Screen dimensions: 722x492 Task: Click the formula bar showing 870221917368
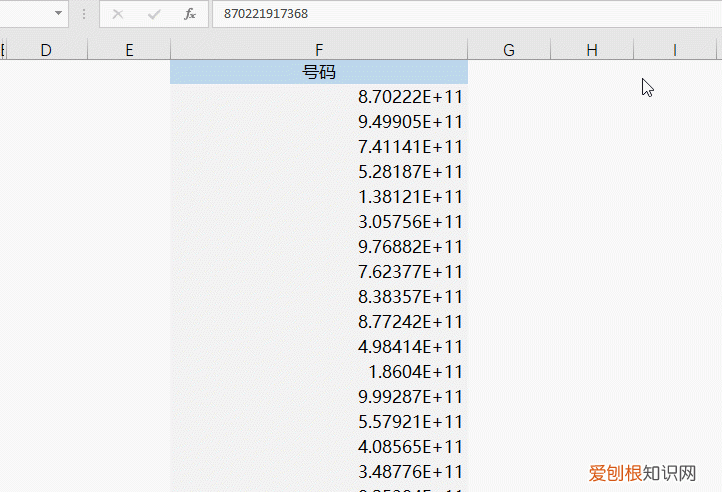pyautogui.click(x=460, y=14)
